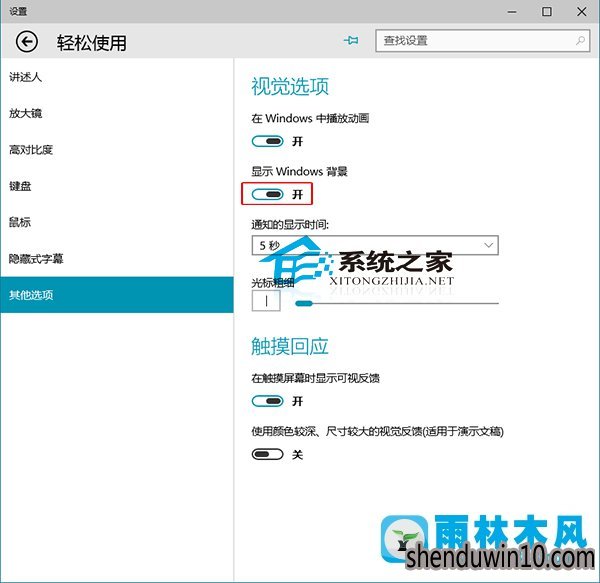Click the 视觉选项 heading
Viewport: 600px width, 583px height.
(x=290, y=86)
